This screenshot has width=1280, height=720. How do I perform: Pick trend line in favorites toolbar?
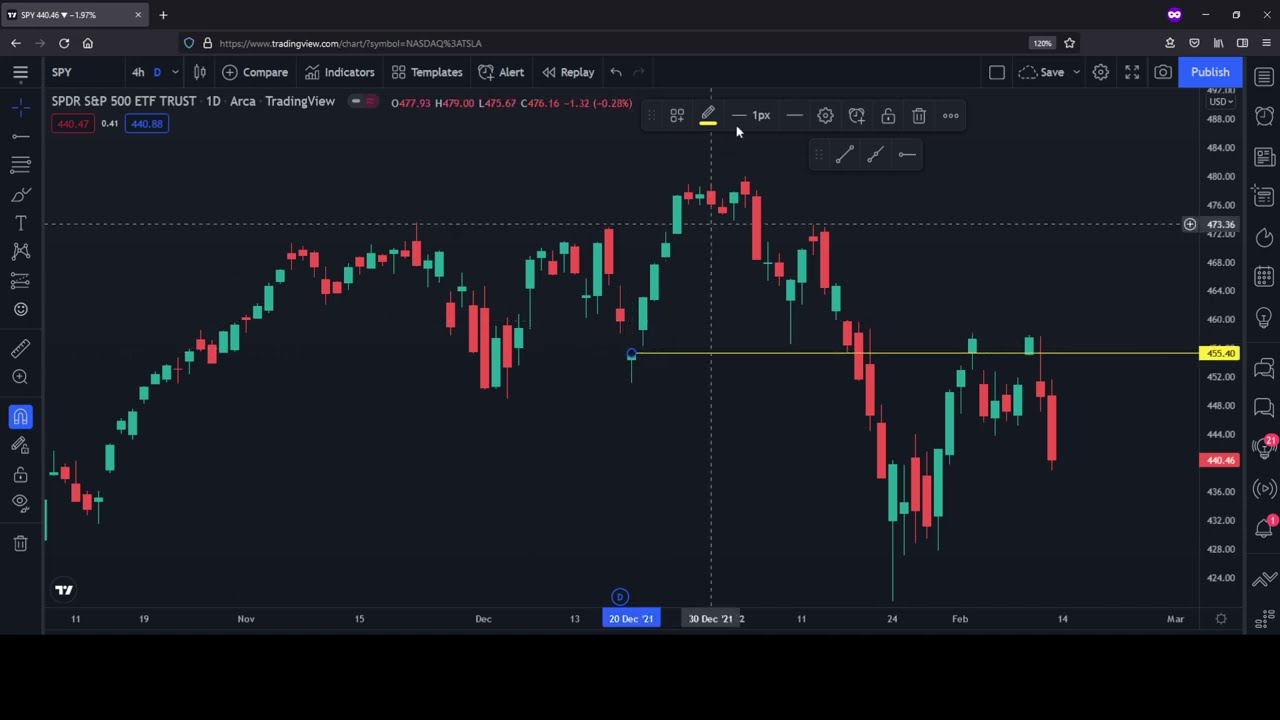click(x=844, y=154)
